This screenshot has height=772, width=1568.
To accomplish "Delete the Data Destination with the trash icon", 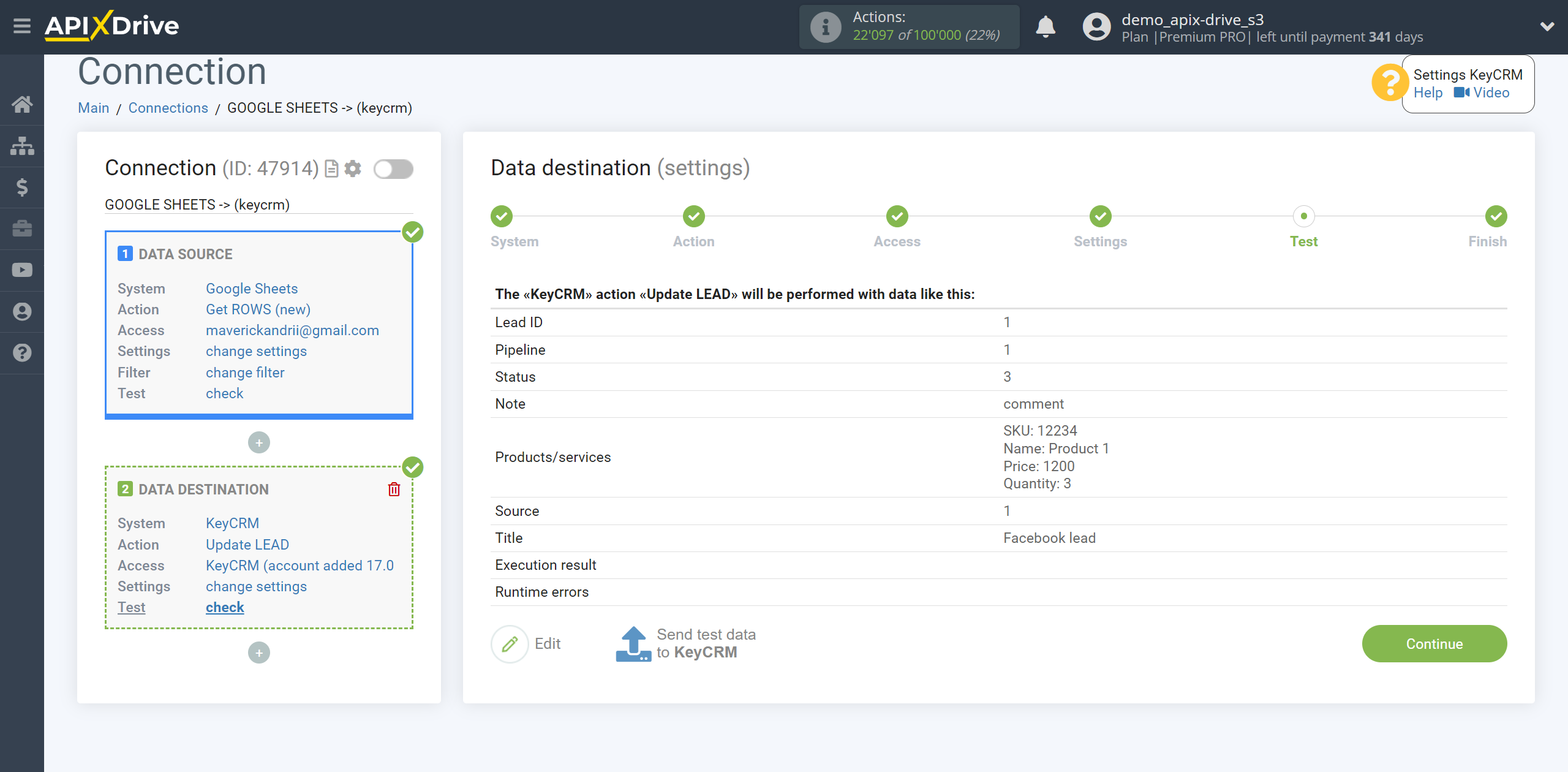I will pyautogui.click(x=394, y=490).
